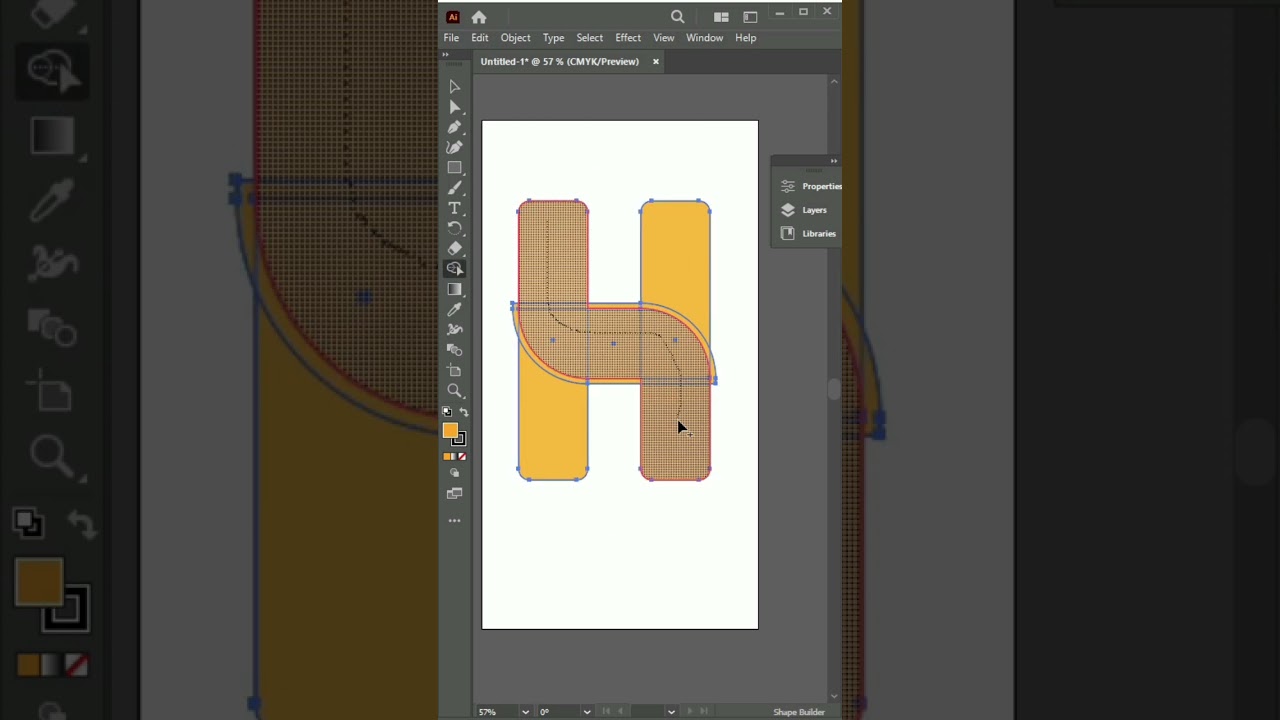This screenshot has width=1280, height=720.
Task: Close the Untitled-1 document tab
Action: coord(656,62)
